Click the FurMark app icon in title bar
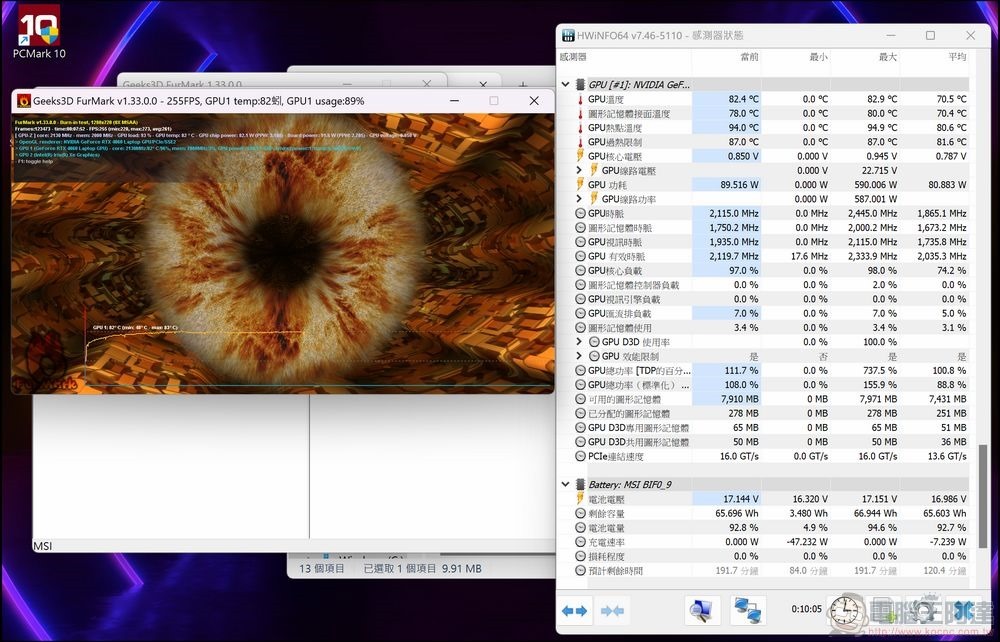 tap(24, 101)
